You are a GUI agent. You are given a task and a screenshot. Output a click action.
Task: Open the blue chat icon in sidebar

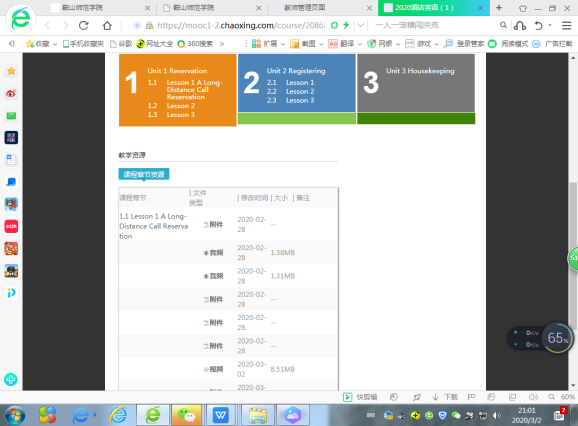(x=11, y=182)
